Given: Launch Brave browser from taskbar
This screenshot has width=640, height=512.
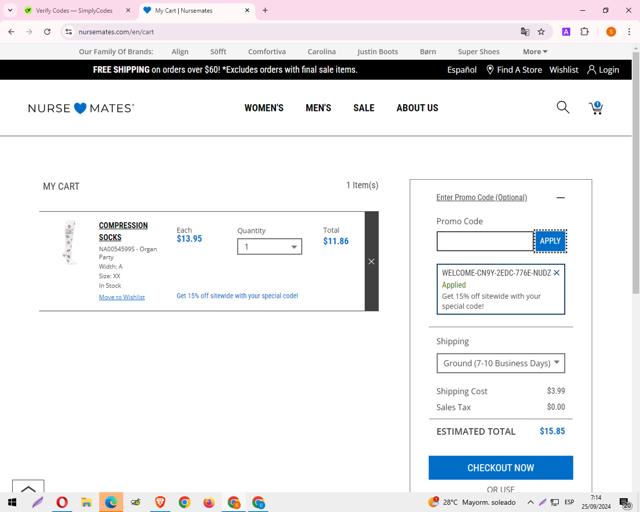Looking at the screenshot, I should tap(160, 502).
